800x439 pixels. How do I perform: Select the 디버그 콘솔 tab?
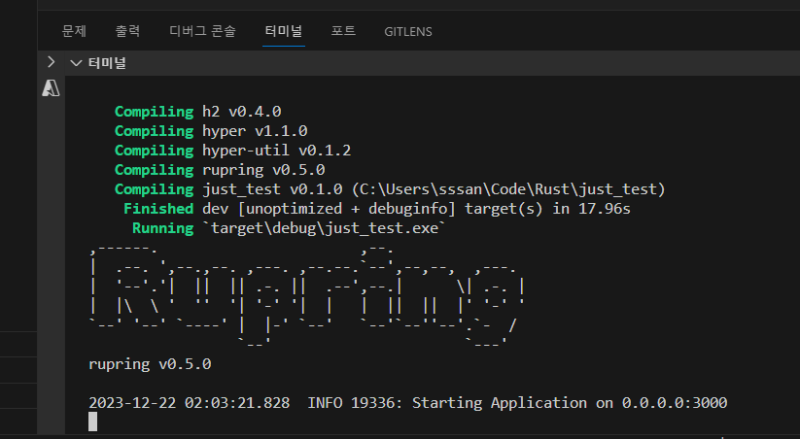(203, 31)
